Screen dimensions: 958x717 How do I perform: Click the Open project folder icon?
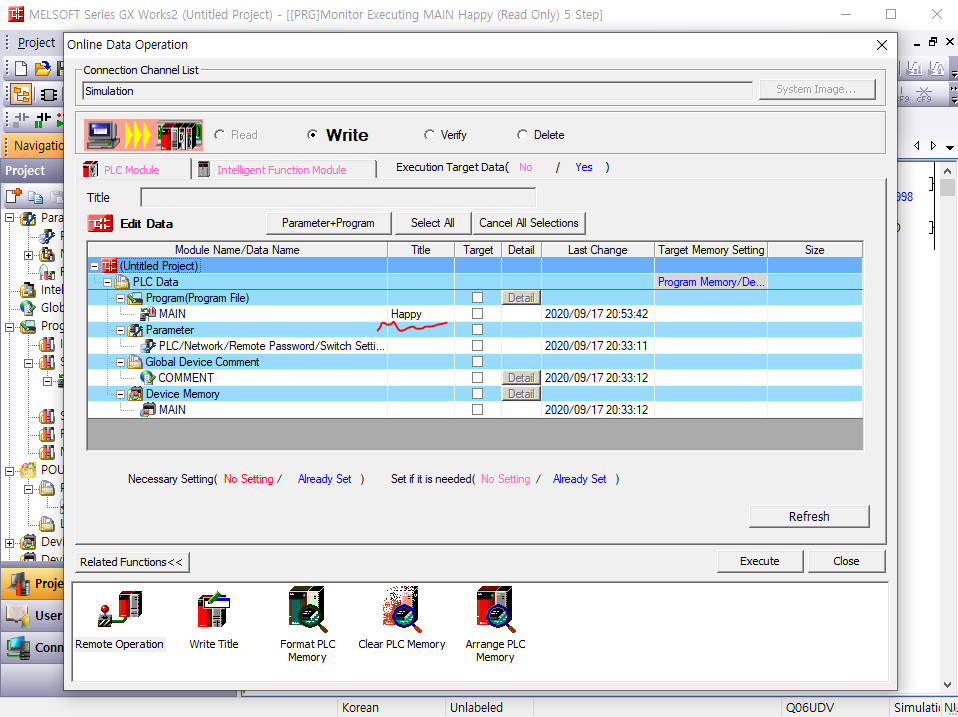(42, 68)
